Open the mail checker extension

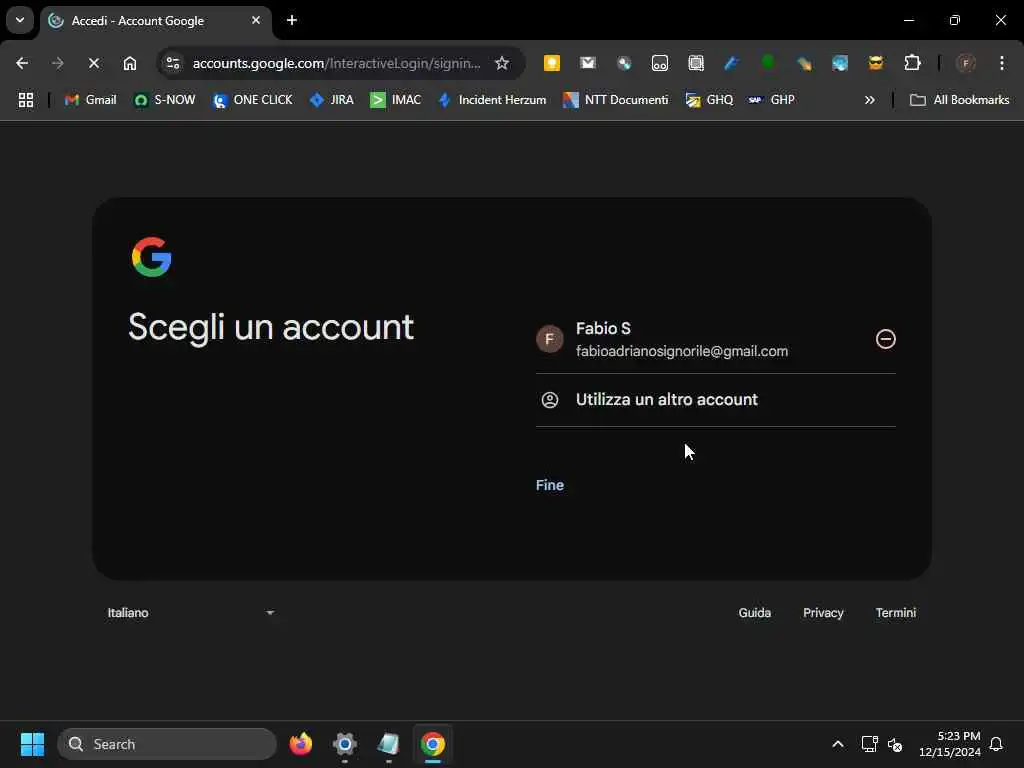(x=588, y=63)
